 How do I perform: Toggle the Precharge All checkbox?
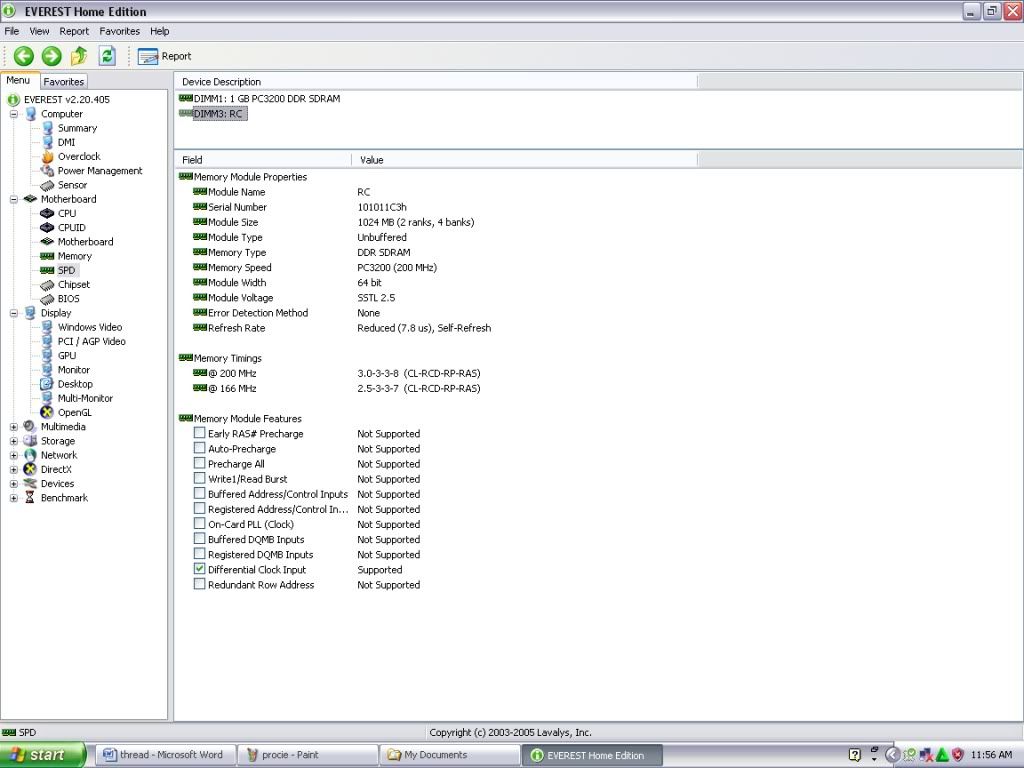click(199, 463)
